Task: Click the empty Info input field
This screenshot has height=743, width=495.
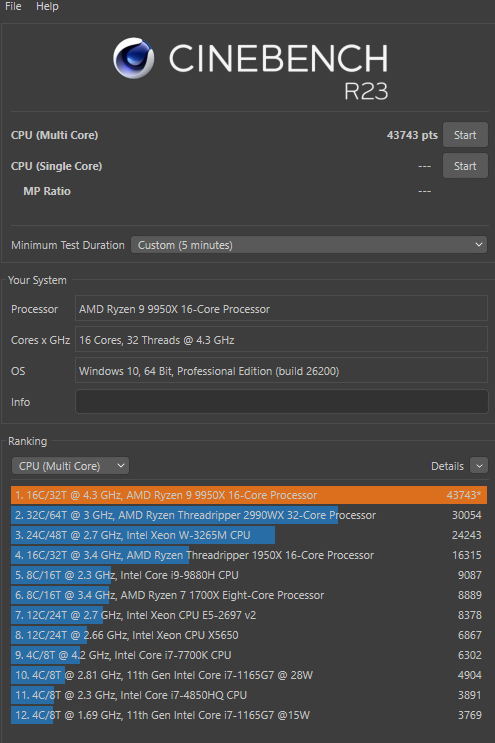Action: (281, 402)
